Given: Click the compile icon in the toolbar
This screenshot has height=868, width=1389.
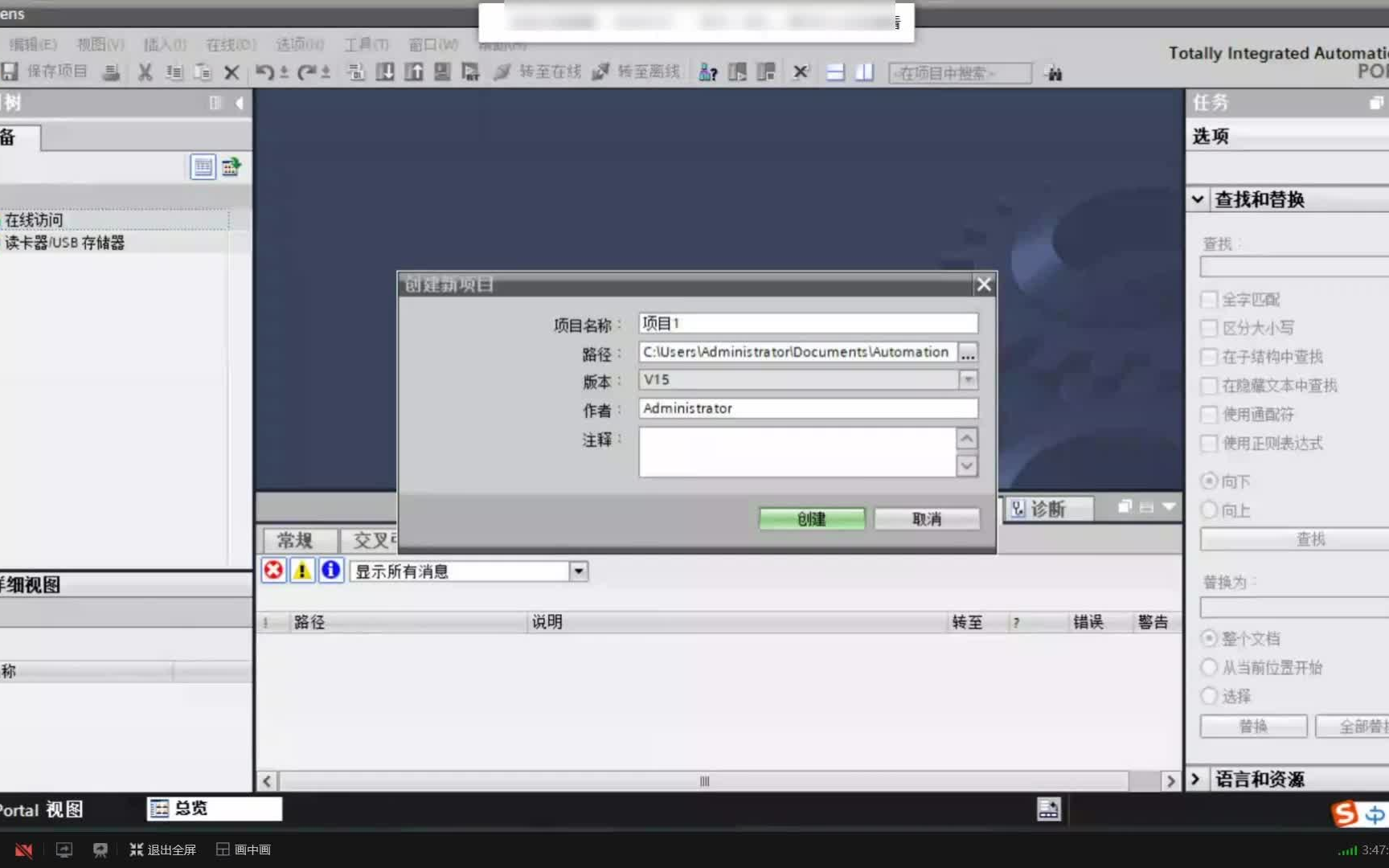Looking at the screenshot, I should (x=355, y=72).
